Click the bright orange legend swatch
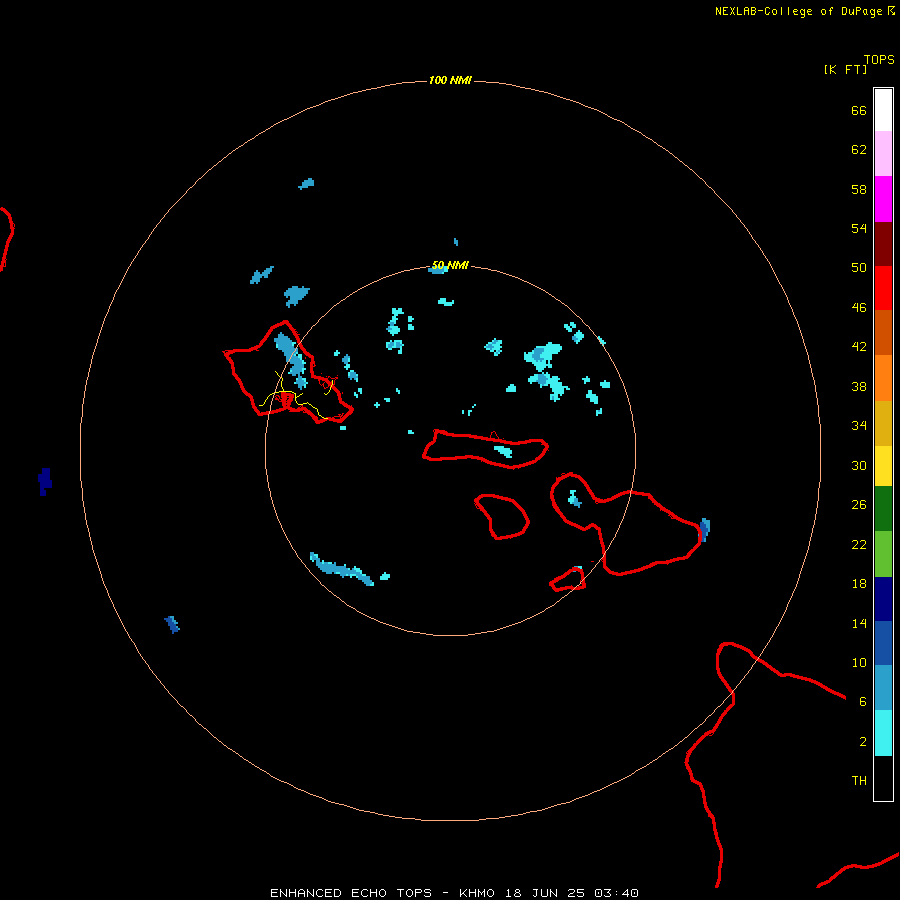The width and height of the screenshot is (900, 900). (x=883, y=378)
